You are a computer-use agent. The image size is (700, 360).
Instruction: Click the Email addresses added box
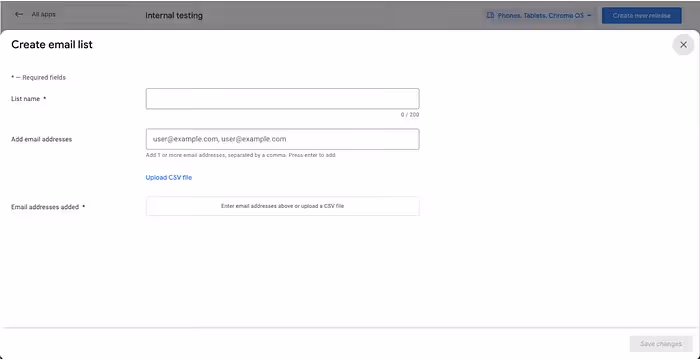click(x=282, y=206)
